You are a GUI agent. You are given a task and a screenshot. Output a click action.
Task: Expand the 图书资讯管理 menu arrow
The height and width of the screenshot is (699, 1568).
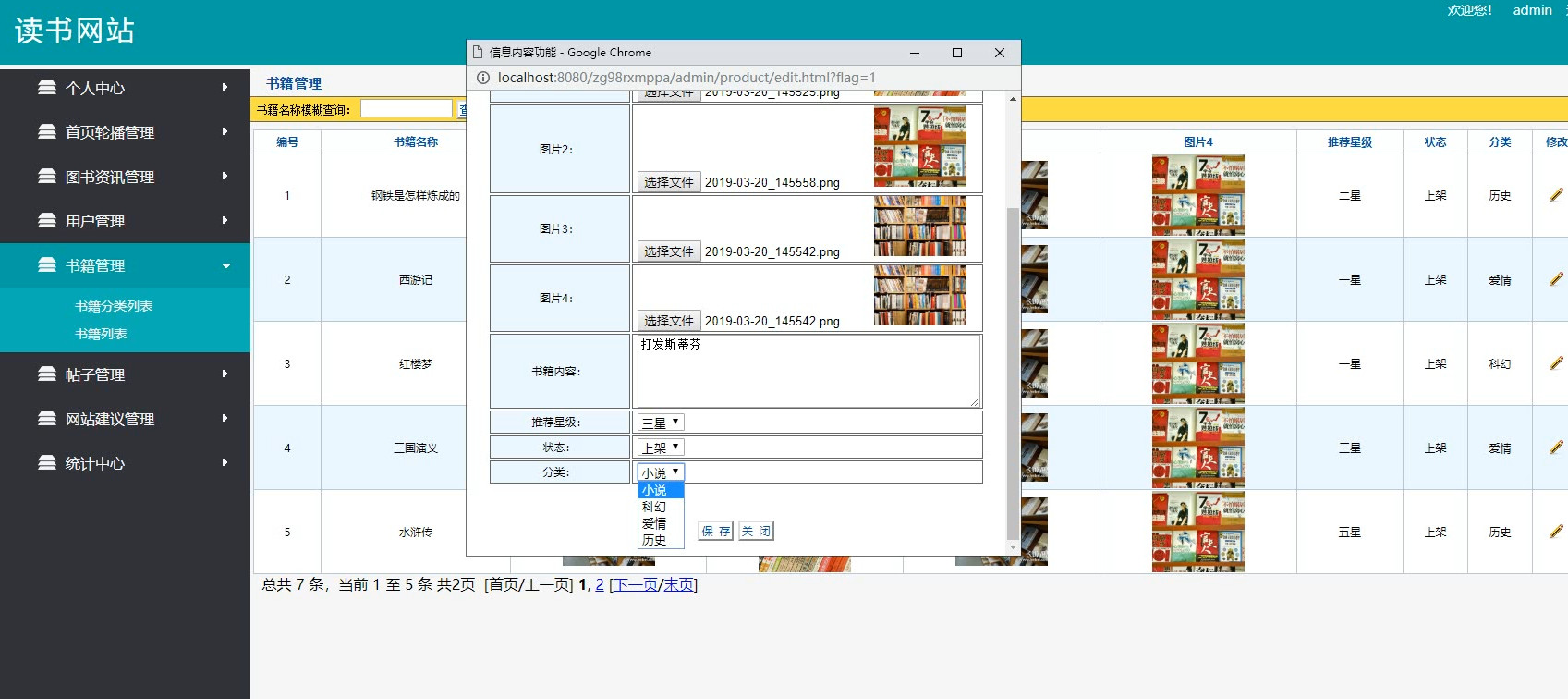click(x=225, y=176)
